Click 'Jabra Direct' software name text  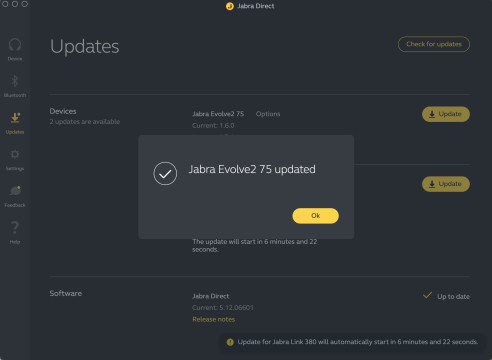(x=211, y=296)
